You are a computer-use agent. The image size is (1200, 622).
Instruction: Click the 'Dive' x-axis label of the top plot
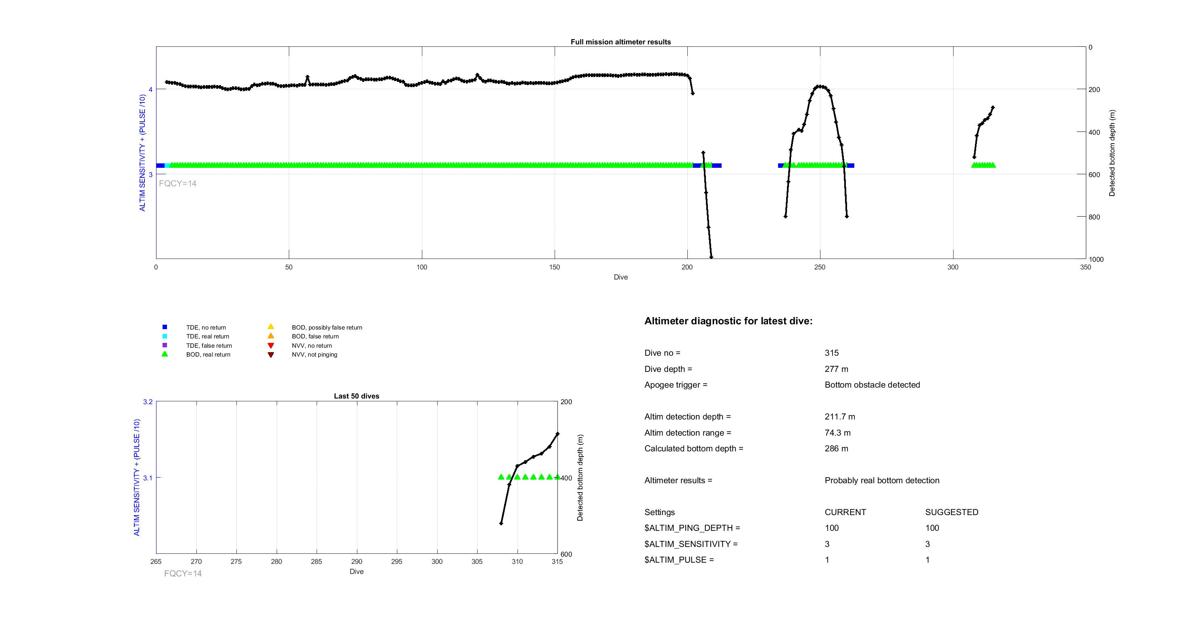pyautogui.click(x=621, y=277)
